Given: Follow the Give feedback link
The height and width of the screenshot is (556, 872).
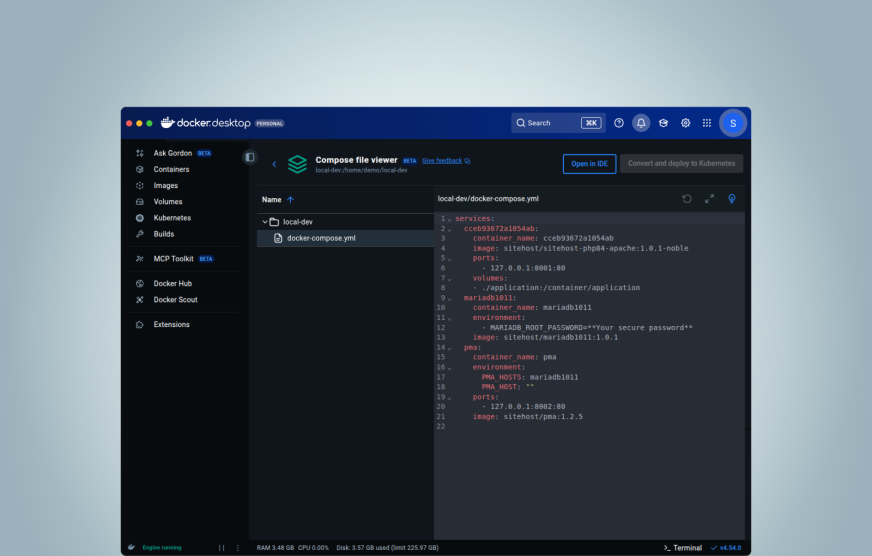Looking at the screenshot, I should pyautogui.click(x=442, y=160).
